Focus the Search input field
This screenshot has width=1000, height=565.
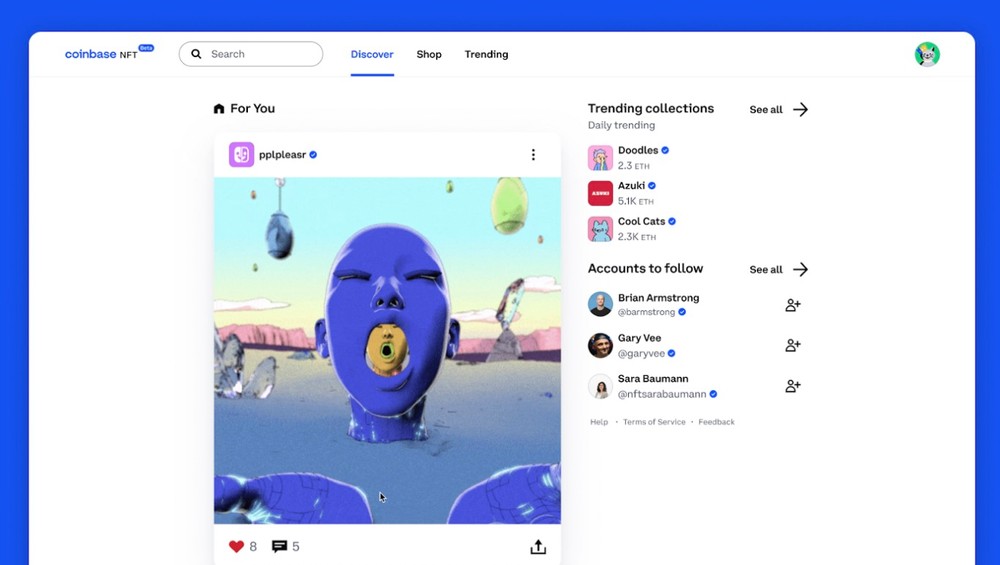tap(251, 54)
